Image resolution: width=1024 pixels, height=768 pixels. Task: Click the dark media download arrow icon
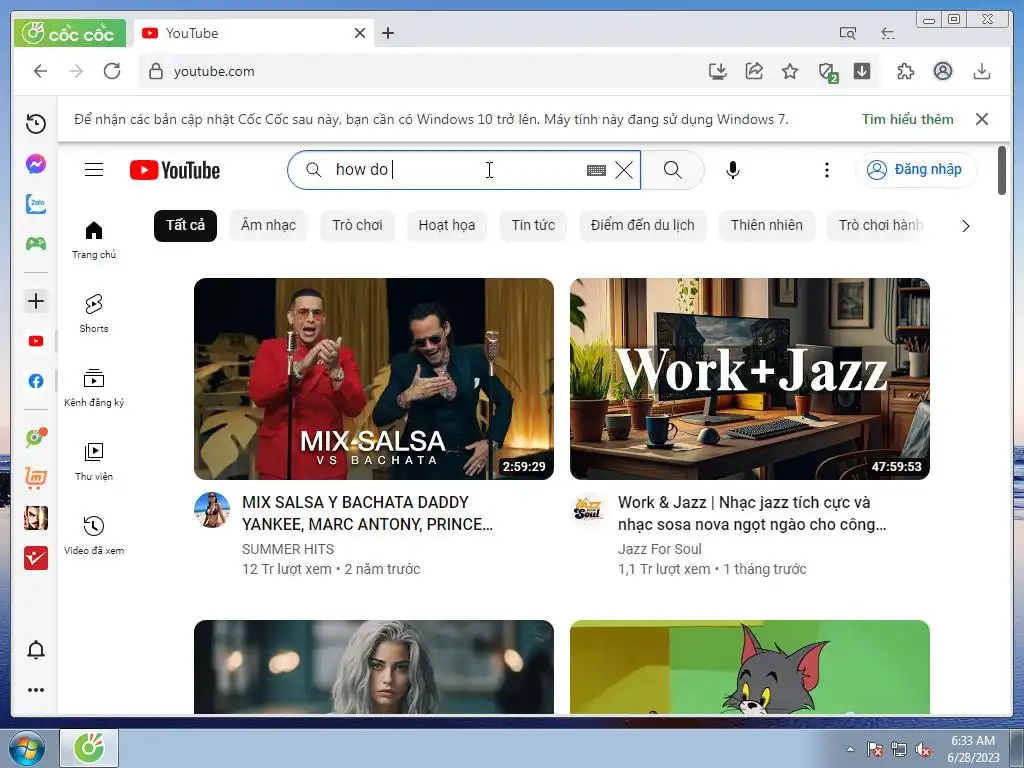pyautogui.click(x=862, y=71)
